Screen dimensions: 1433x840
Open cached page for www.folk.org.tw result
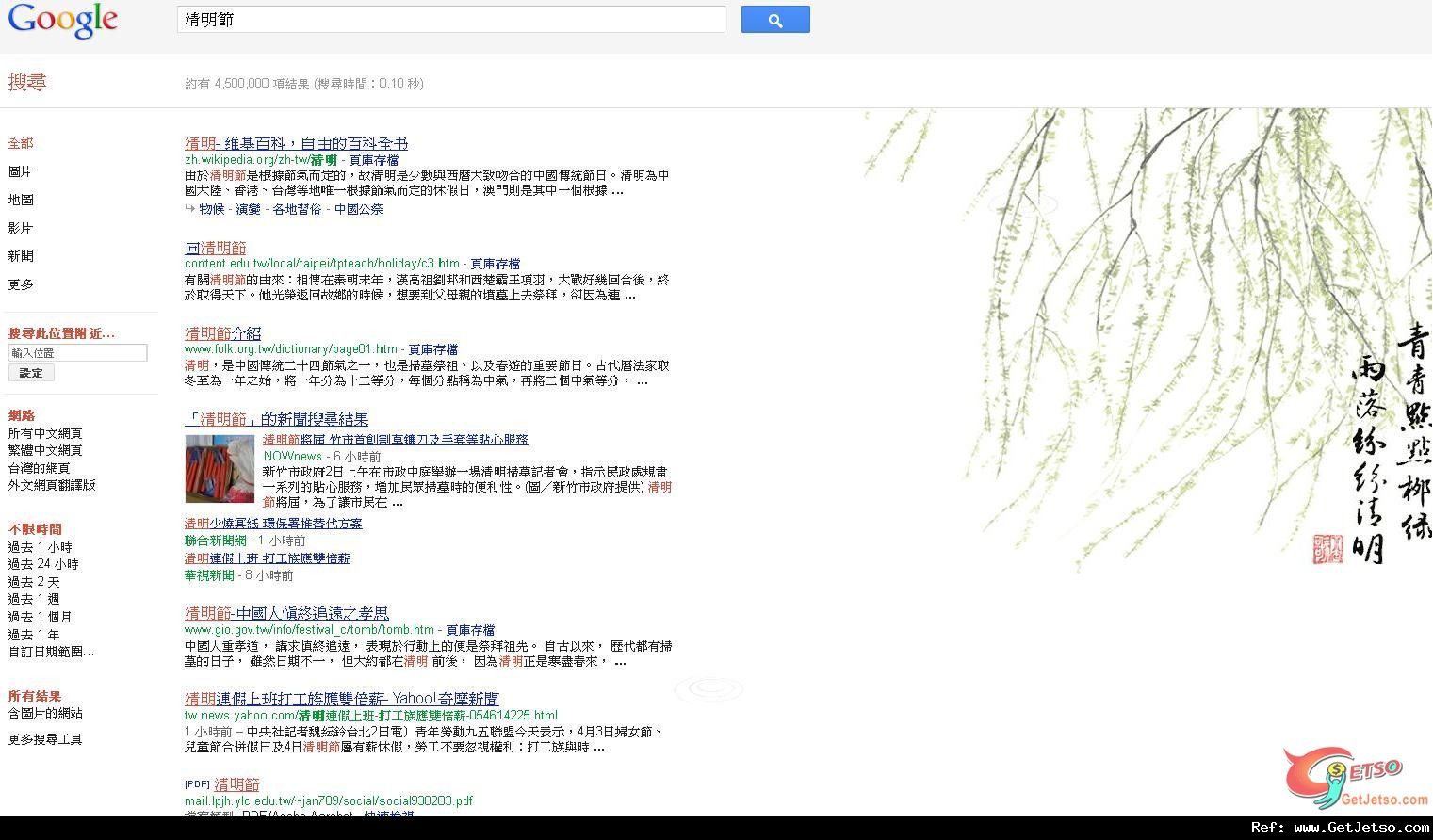coord(433,349)
